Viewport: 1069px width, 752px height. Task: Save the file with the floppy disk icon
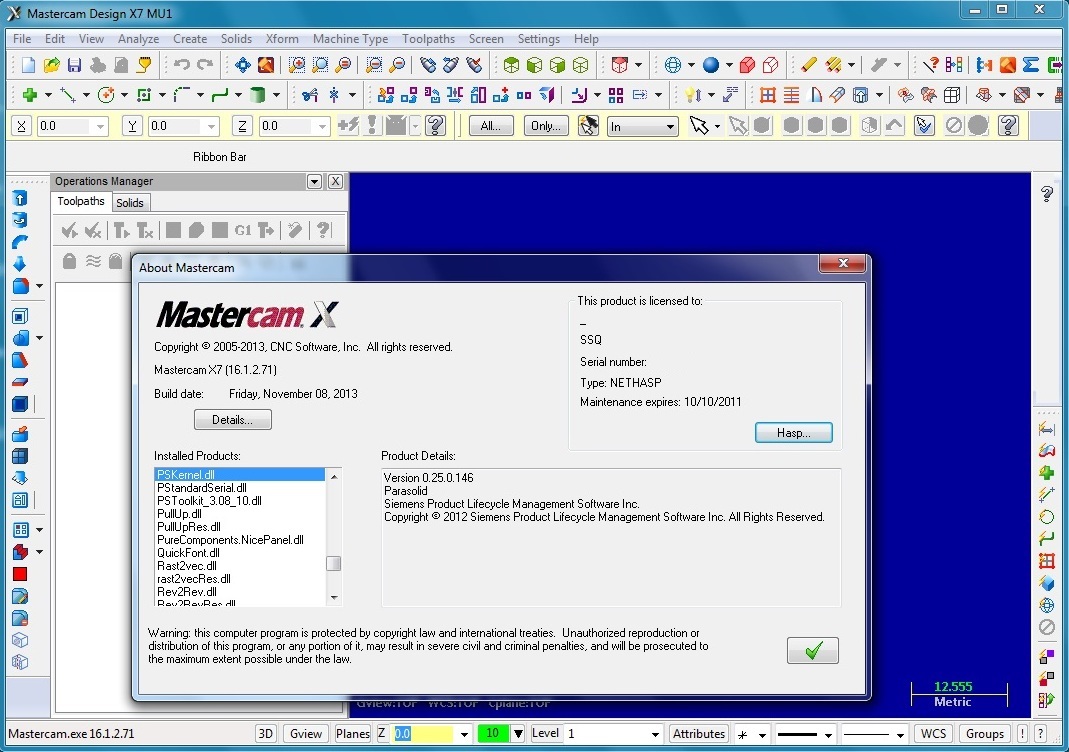pos(74,65)
